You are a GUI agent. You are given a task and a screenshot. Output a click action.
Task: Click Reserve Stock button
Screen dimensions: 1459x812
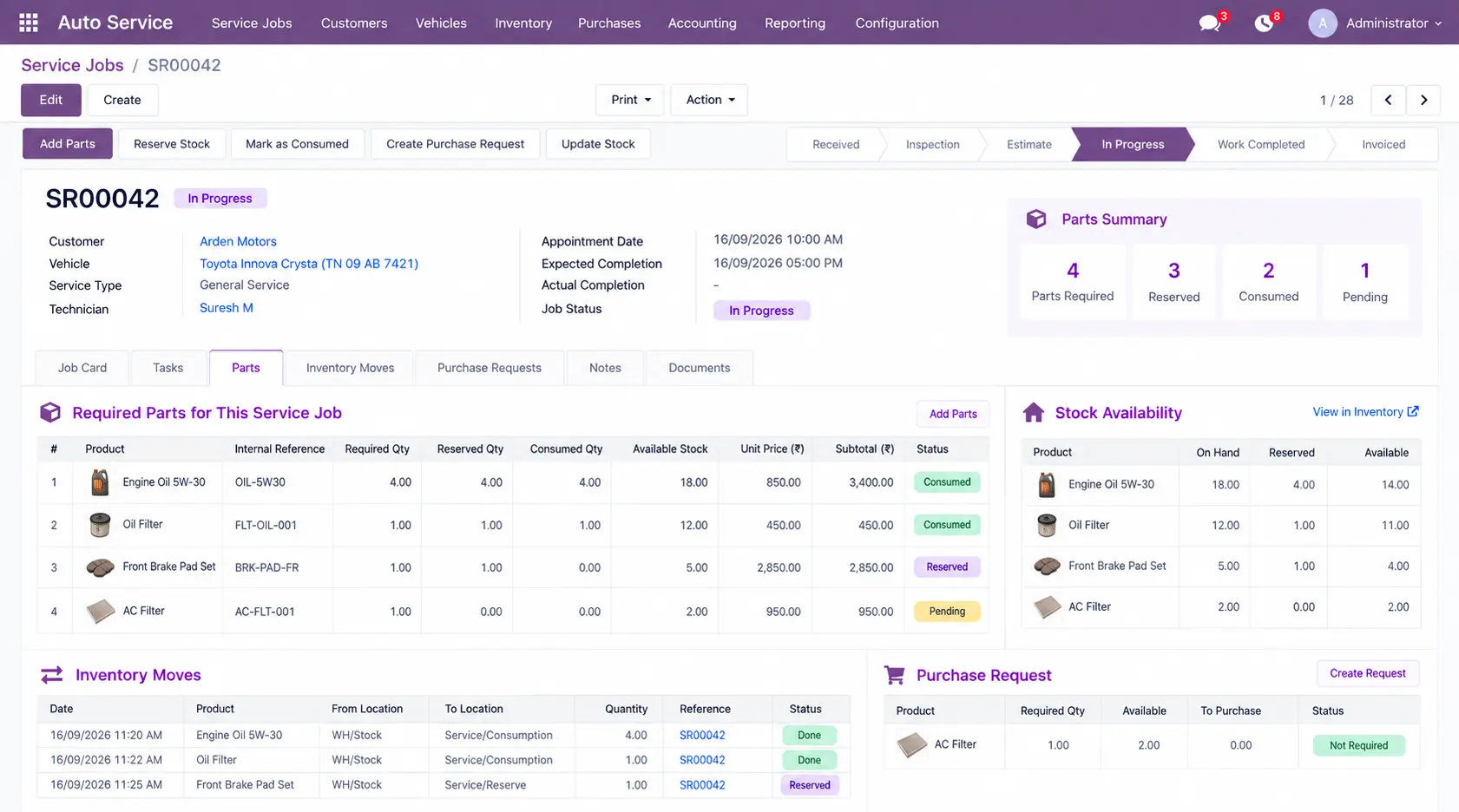click(172, 144)
